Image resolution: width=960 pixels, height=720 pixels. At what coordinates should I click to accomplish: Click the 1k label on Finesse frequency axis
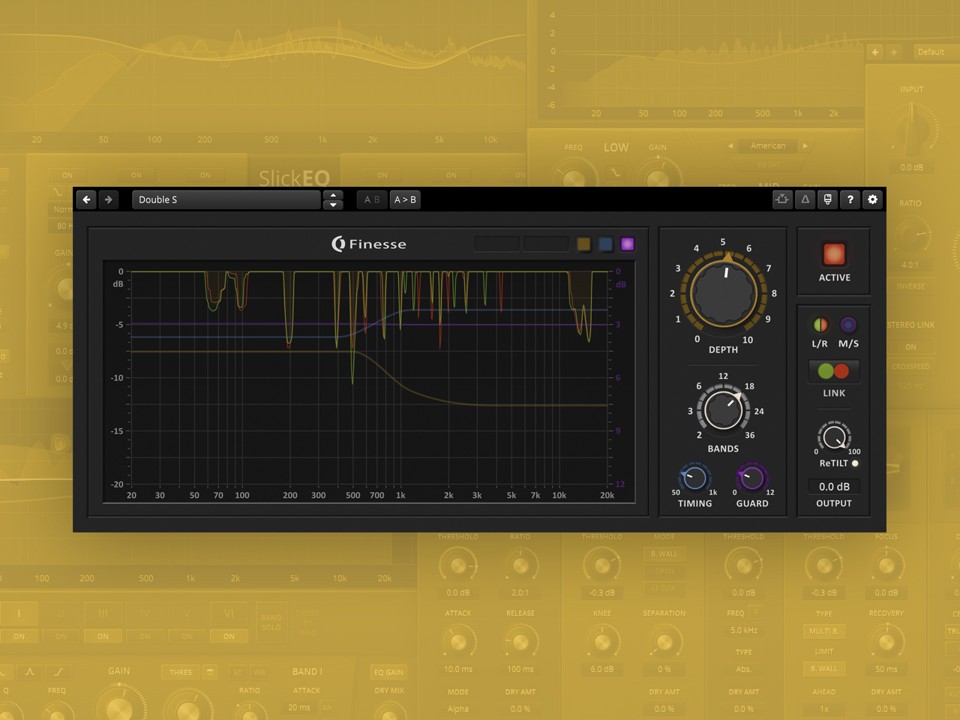[400, 495]
